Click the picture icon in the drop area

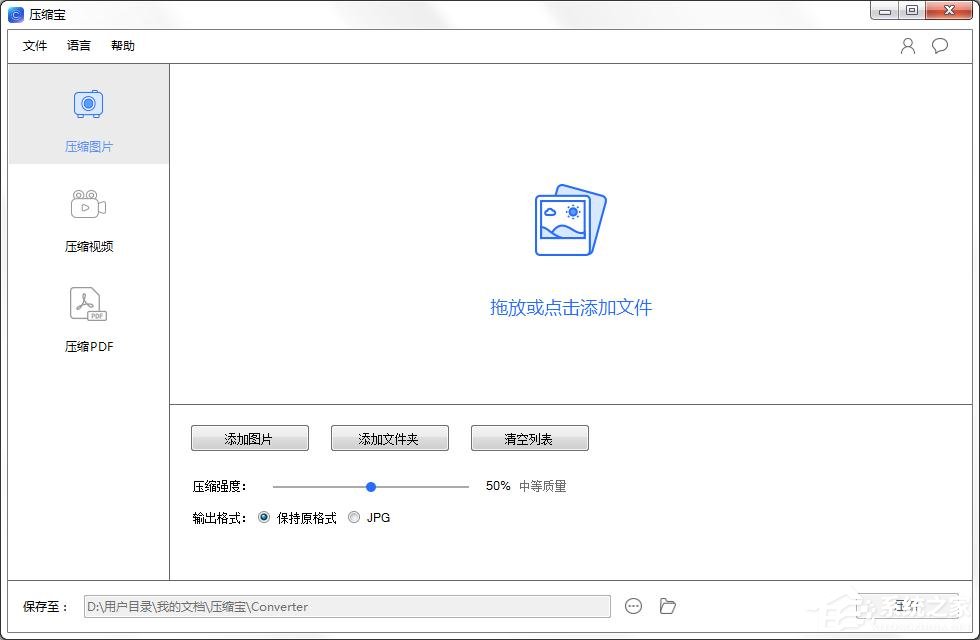point(570,218)
